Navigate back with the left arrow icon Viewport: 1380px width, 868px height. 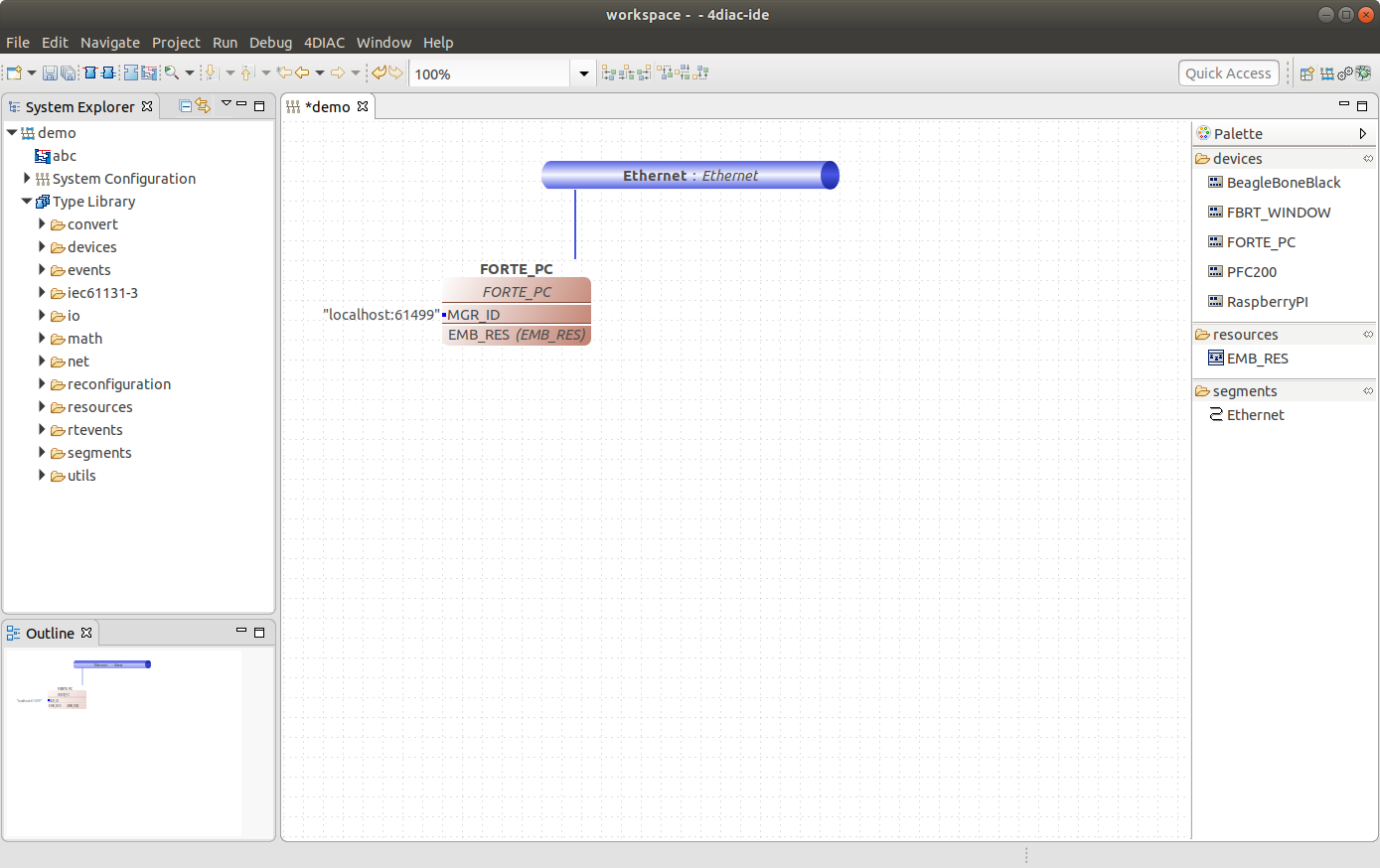tap(302, 72)
